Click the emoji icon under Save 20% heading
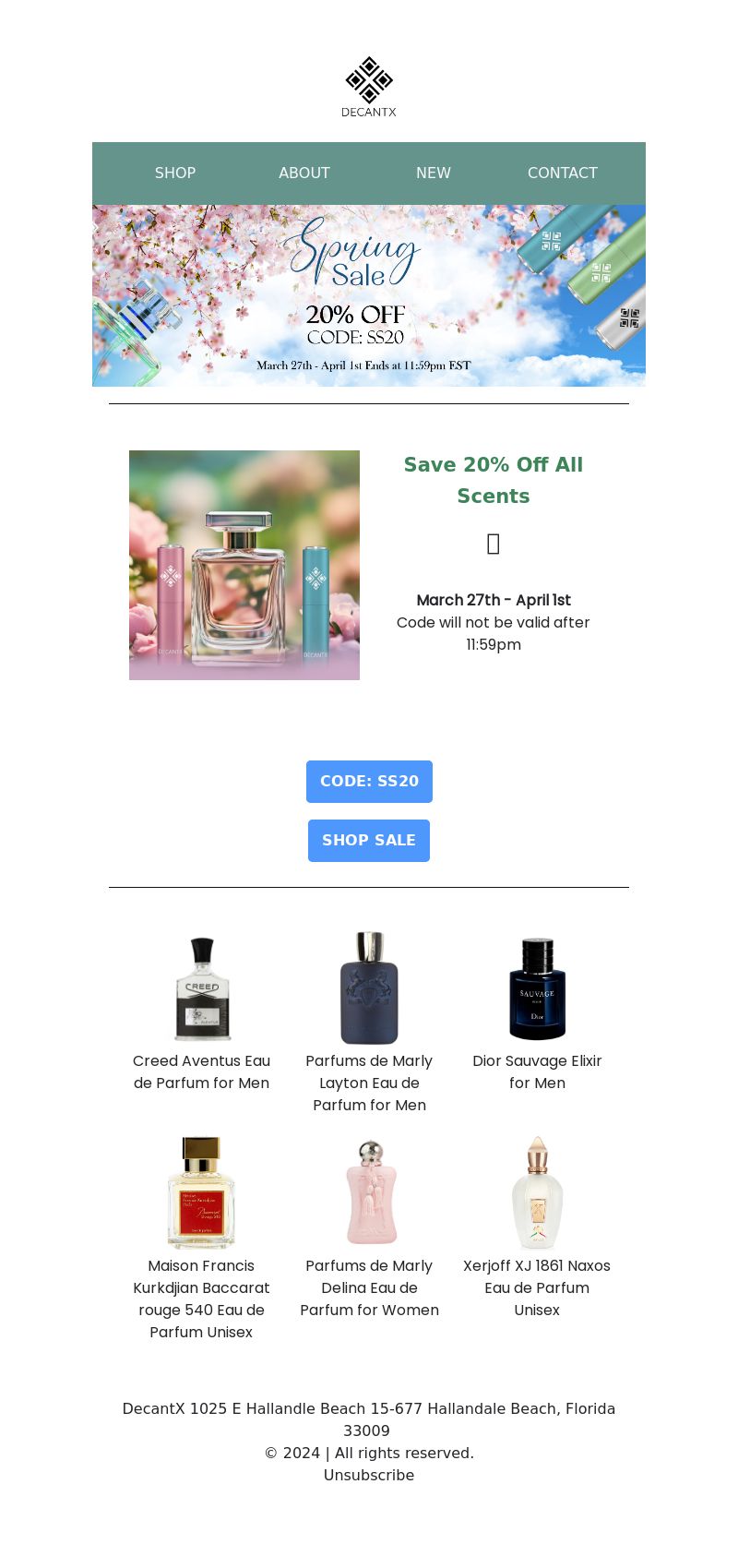This screenshot has height=1568, width=738. 494,545
